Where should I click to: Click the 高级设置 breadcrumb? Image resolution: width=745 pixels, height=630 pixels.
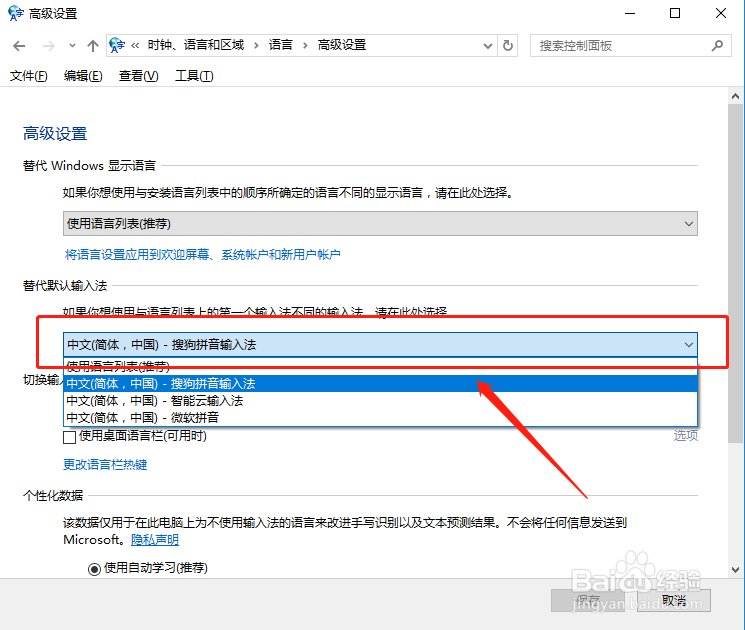[342, 45]
